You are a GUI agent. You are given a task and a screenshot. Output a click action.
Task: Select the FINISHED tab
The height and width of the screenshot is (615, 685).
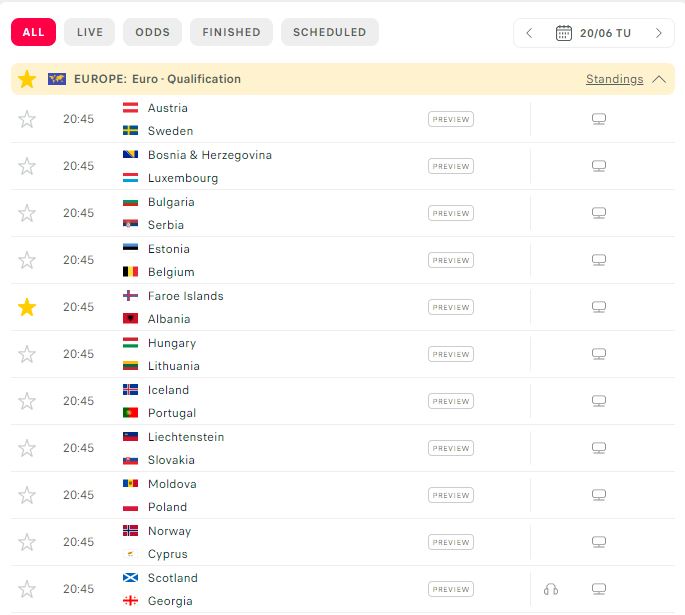[231, 32]
